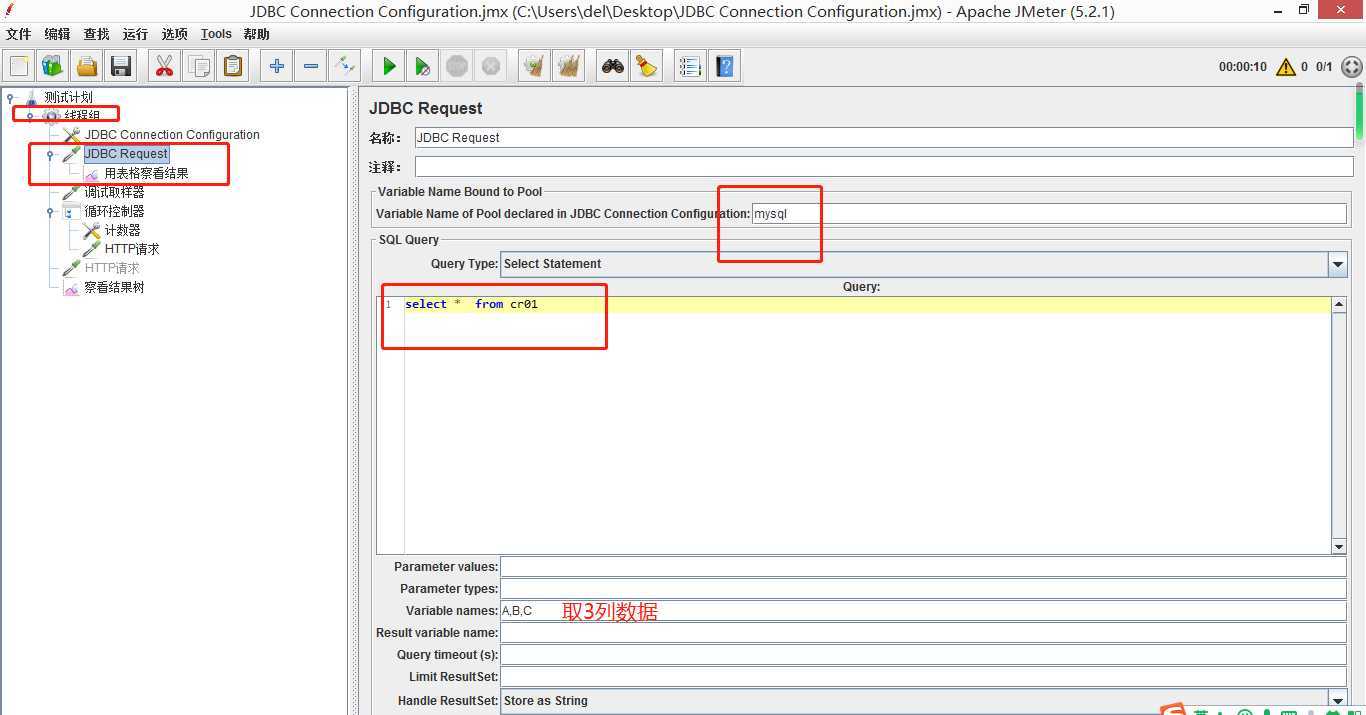Stop the running test via toolbar
Viewport: 1366px width, 715px height.
coord(456,66)
